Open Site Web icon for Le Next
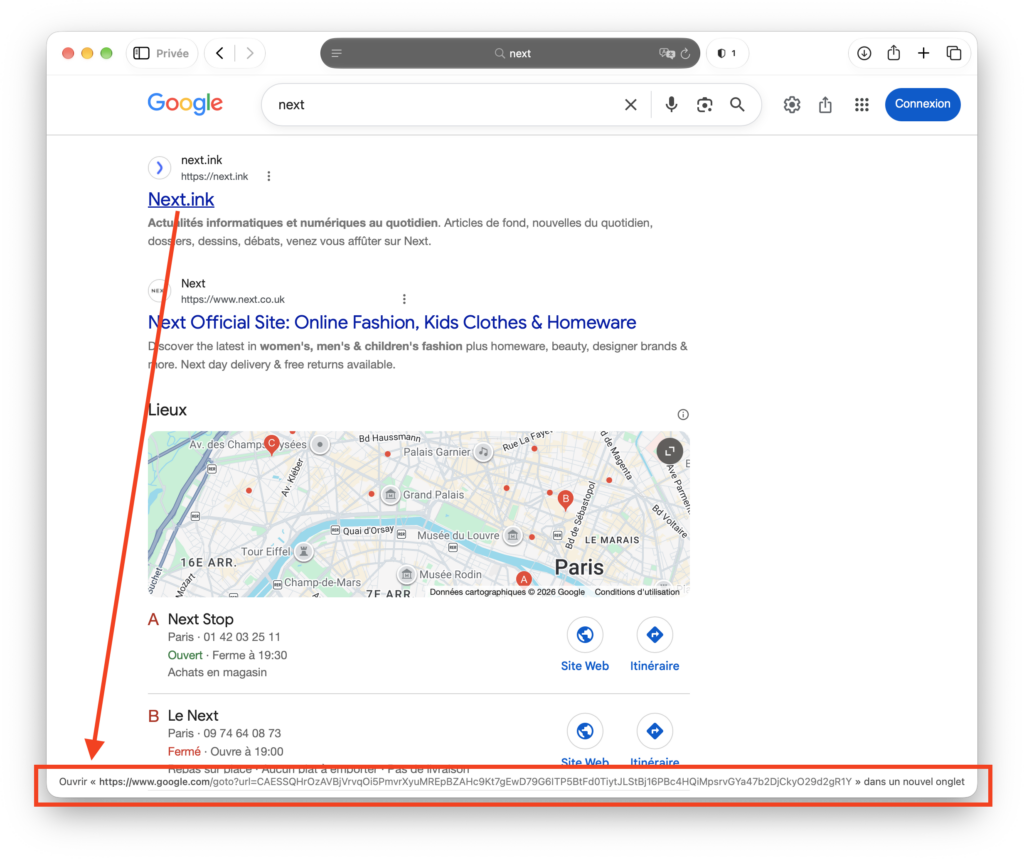Image resolution: width=1024 pixels, height=859 pixels. pos(584,731)
